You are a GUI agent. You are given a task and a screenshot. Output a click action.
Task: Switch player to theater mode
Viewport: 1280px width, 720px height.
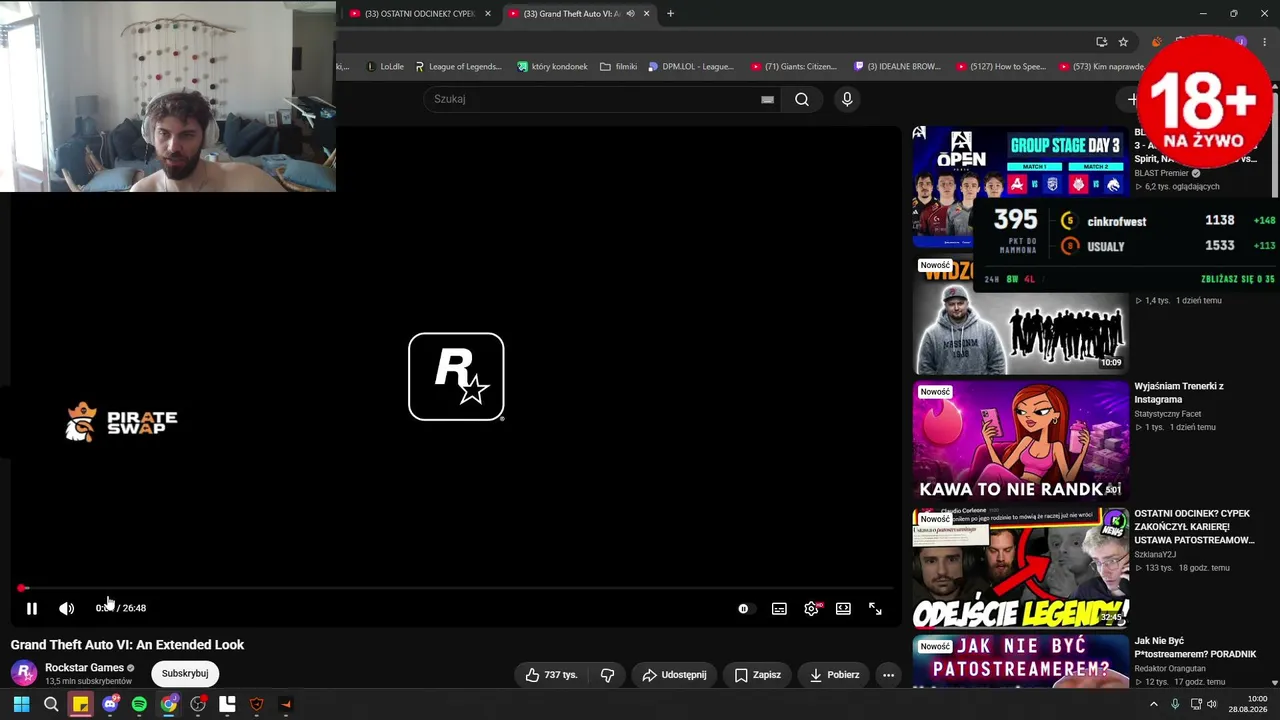tap(843, 608)
